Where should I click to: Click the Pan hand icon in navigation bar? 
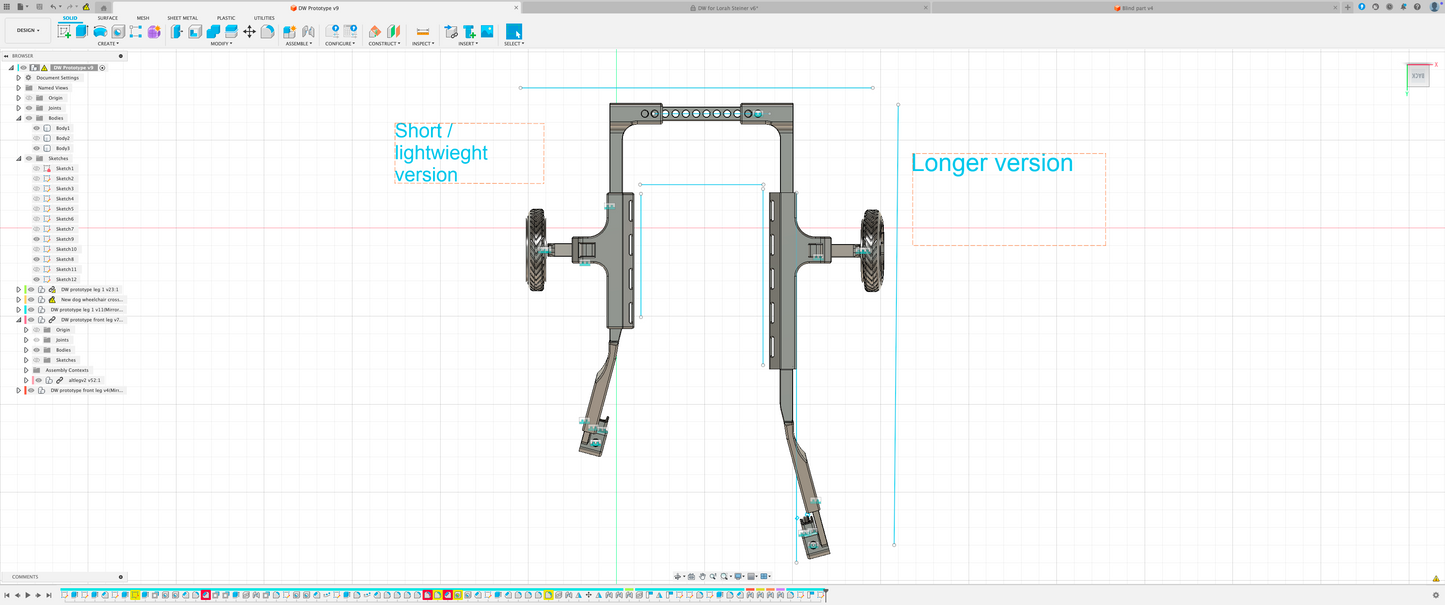(702, 577)
